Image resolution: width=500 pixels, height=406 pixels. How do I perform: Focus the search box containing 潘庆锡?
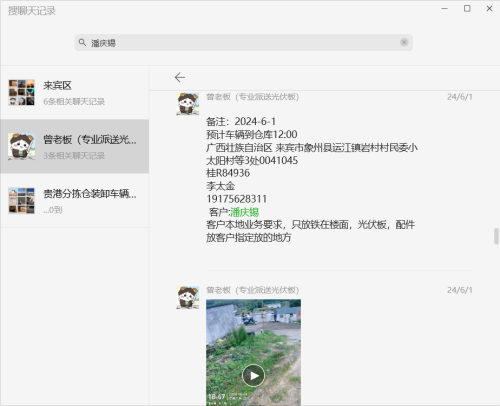point(244,42)
